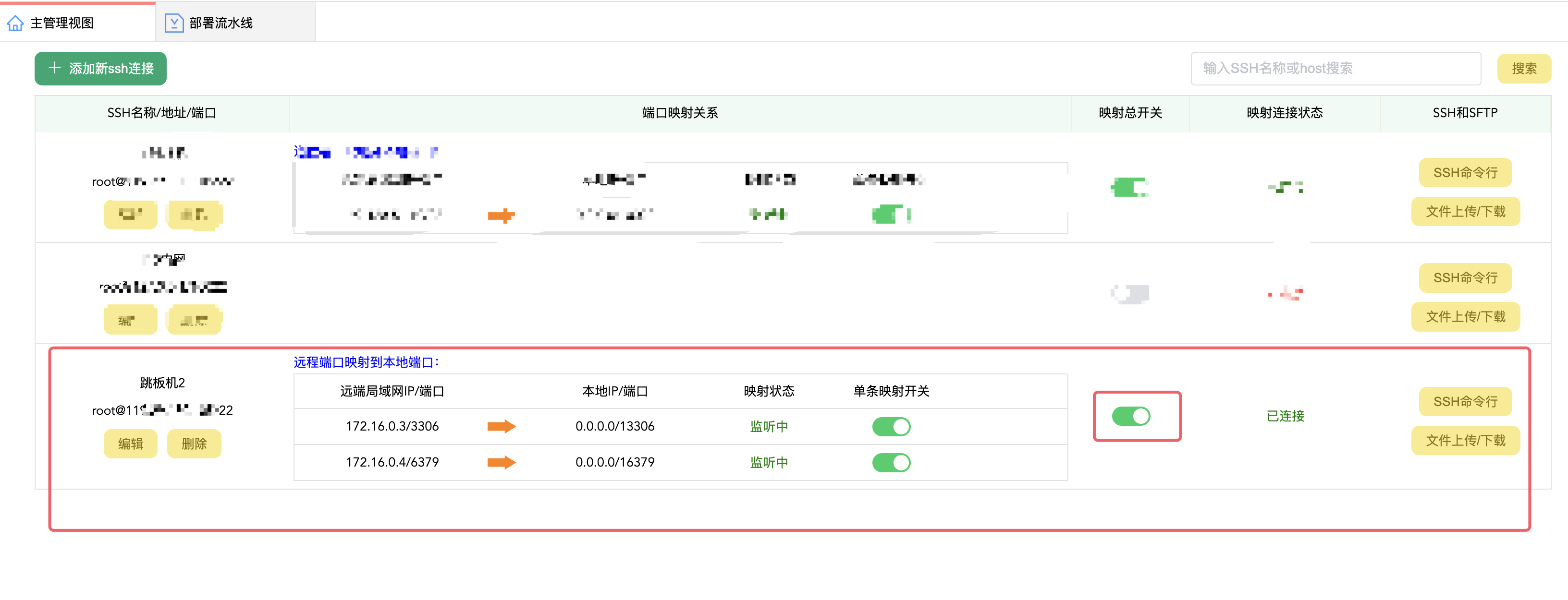Click 删除 for 跳板机2

click(x=194, y=443)
